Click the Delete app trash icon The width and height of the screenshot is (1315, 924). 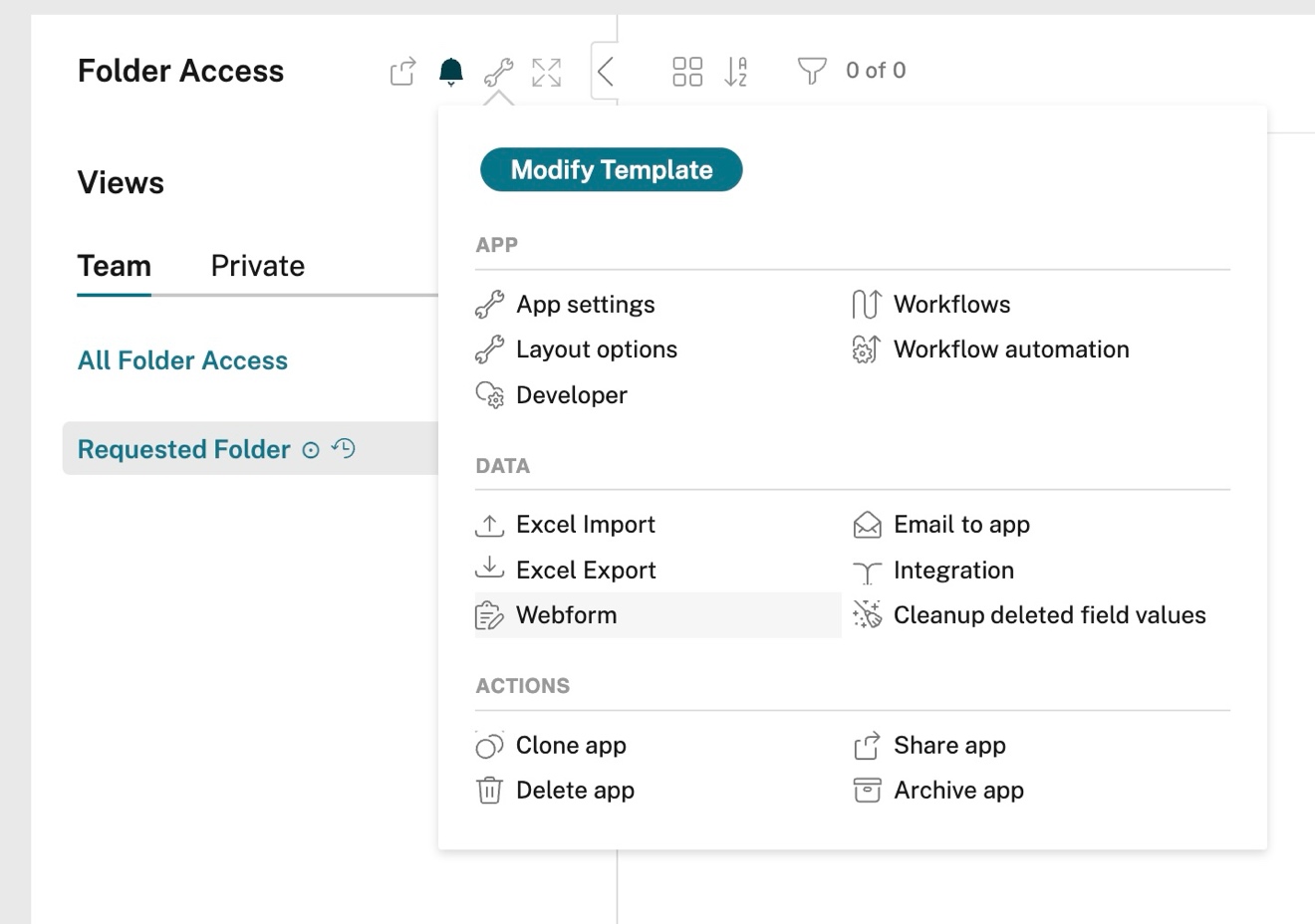[489, 791]
